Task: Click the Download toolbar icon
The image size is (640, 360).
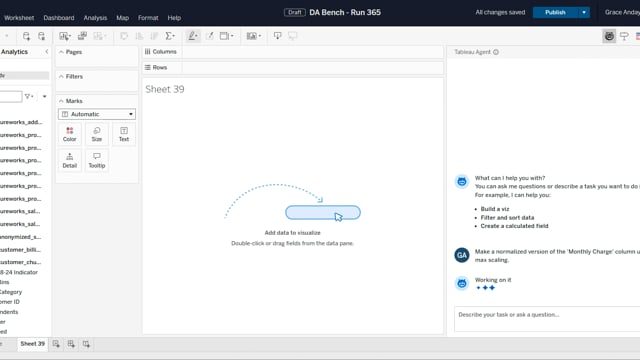Action: 278,36
